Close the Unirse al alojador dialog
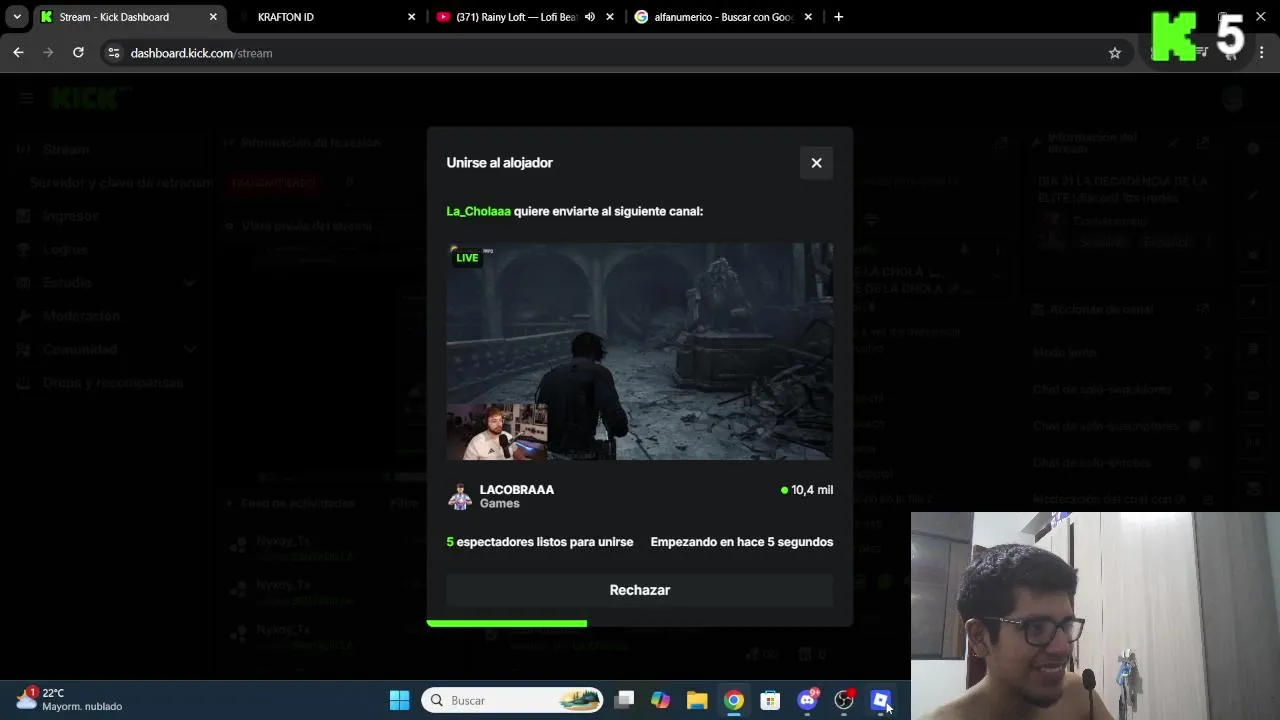Screen dimensions: 1280x720 pyautogui.click(x=816, y=163)
